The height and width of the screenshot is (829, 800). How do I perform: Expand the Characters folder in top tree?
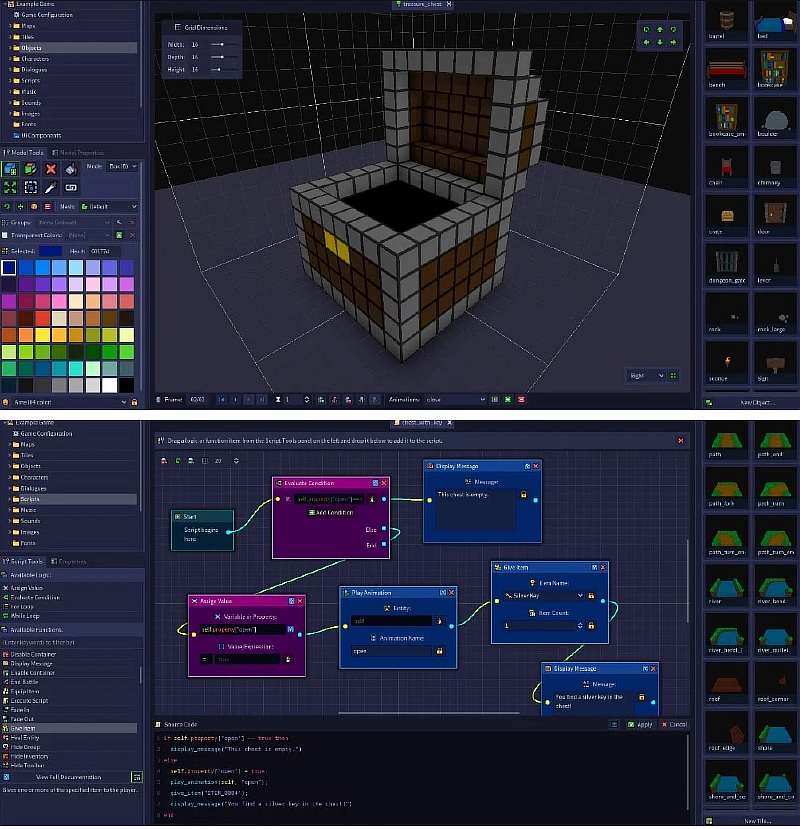tap(10, 59)
